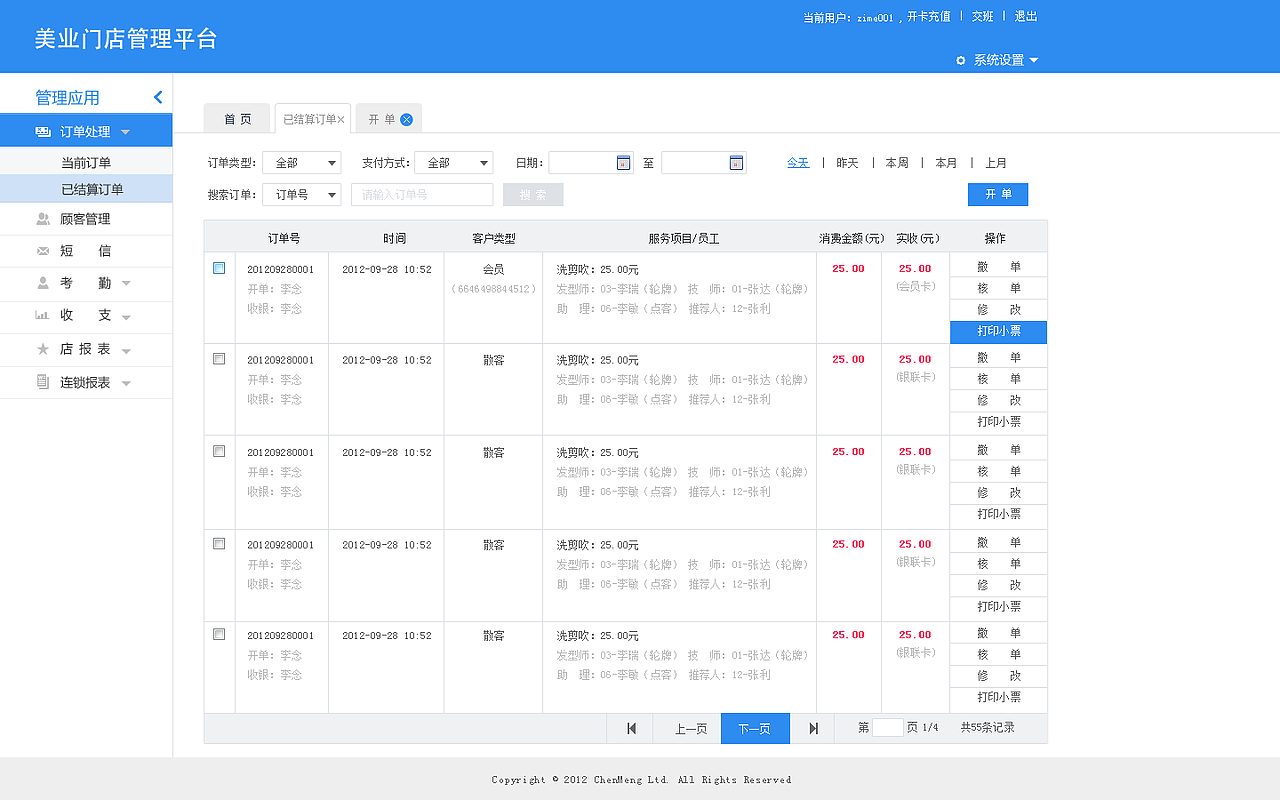The height and width of the screenshot is (800, 1280).
Task: Jump to last page using skip icon
Action: (812, 728)
